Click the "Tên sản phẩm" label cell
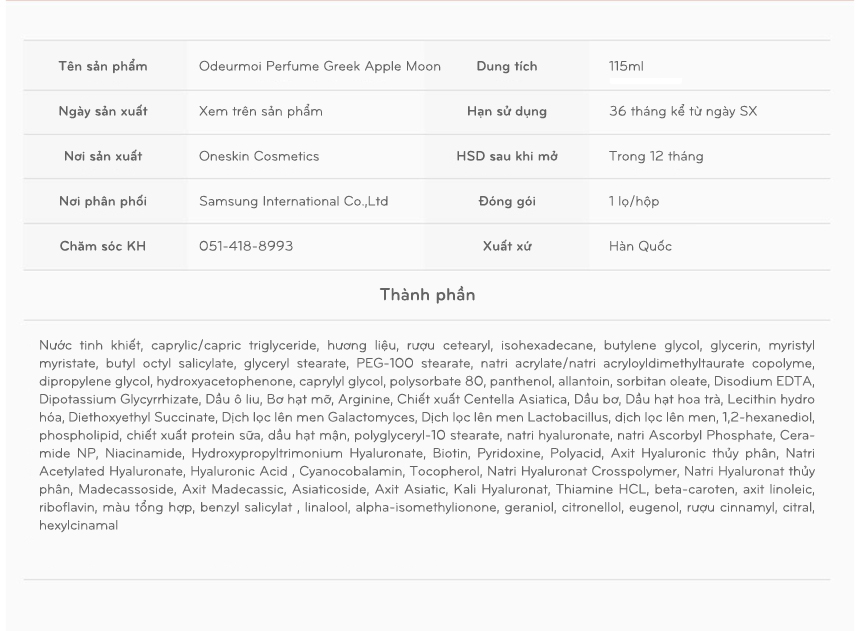 [x=103, y=66]
